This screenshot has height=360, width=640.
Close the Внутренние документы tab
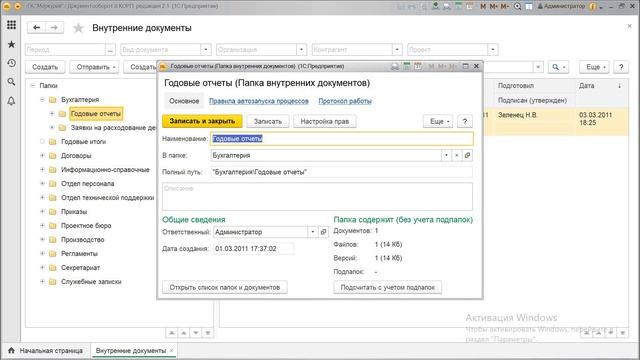point(171,350)
